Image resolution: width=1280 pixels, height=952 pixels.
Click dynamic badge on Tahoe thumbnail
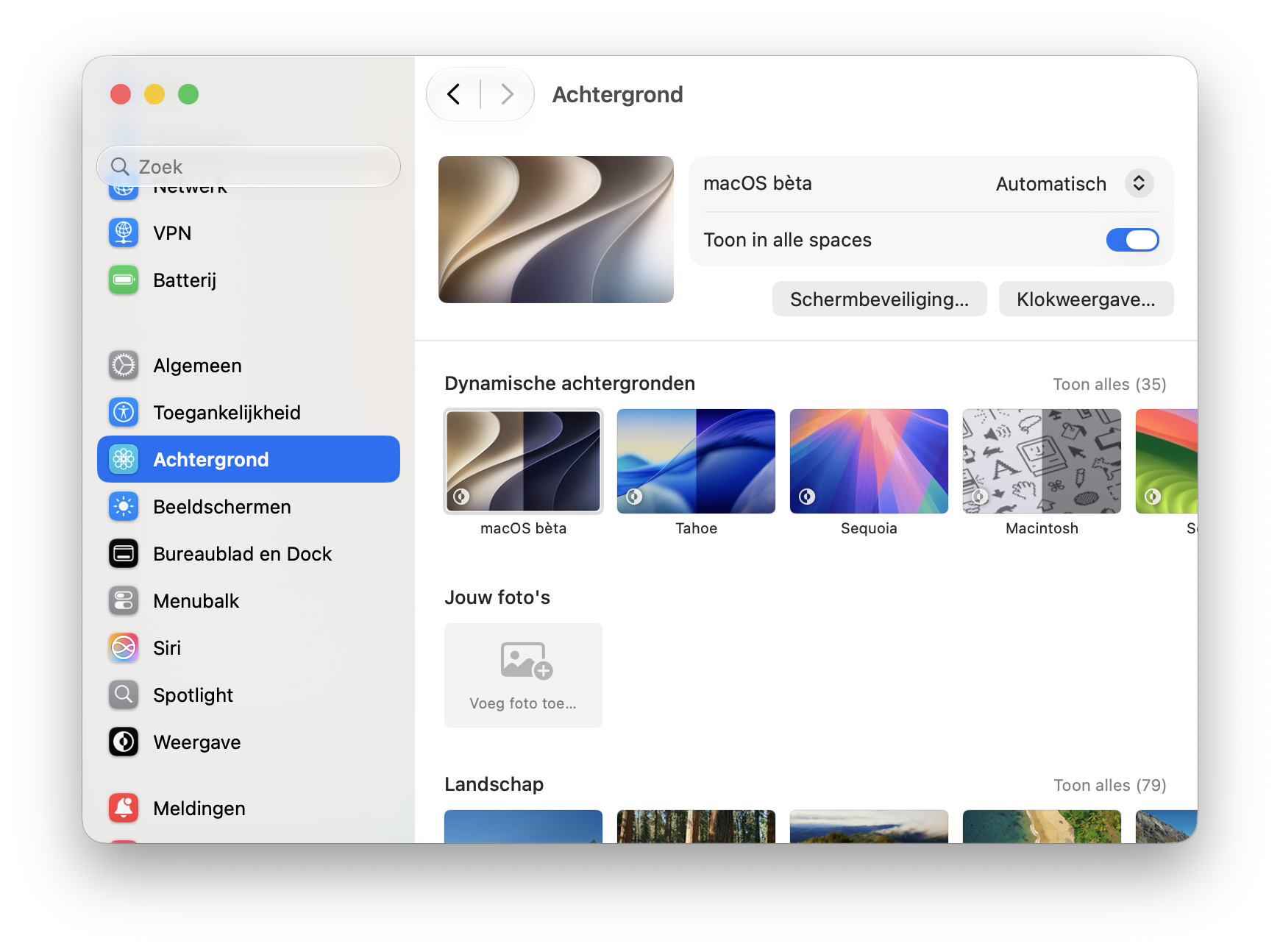[x=634, y=497]
